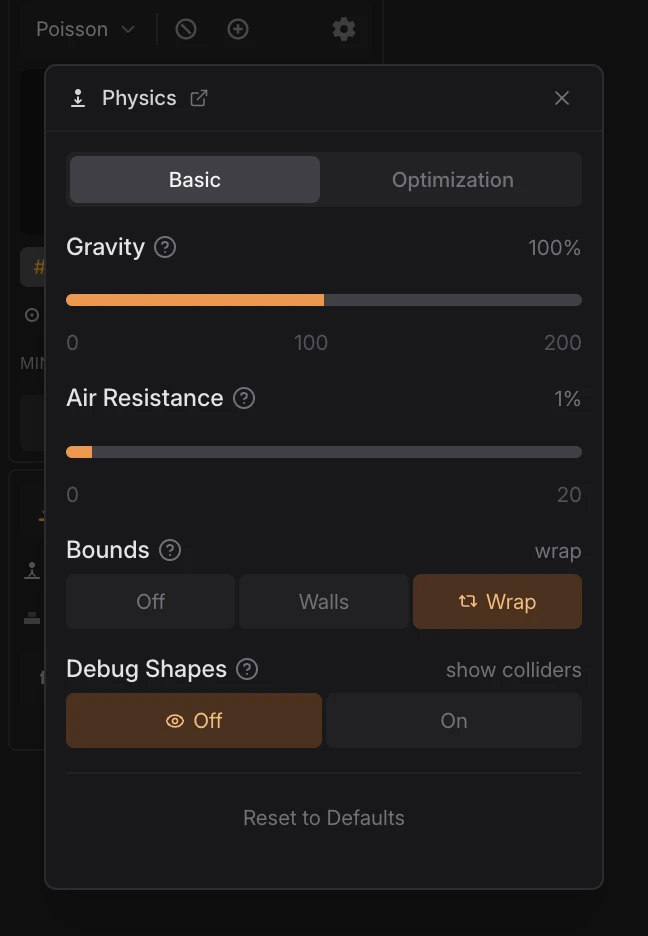Click the Gravity slider track
The width and height of the screenshot is (648, 936).
coord(323,299)
